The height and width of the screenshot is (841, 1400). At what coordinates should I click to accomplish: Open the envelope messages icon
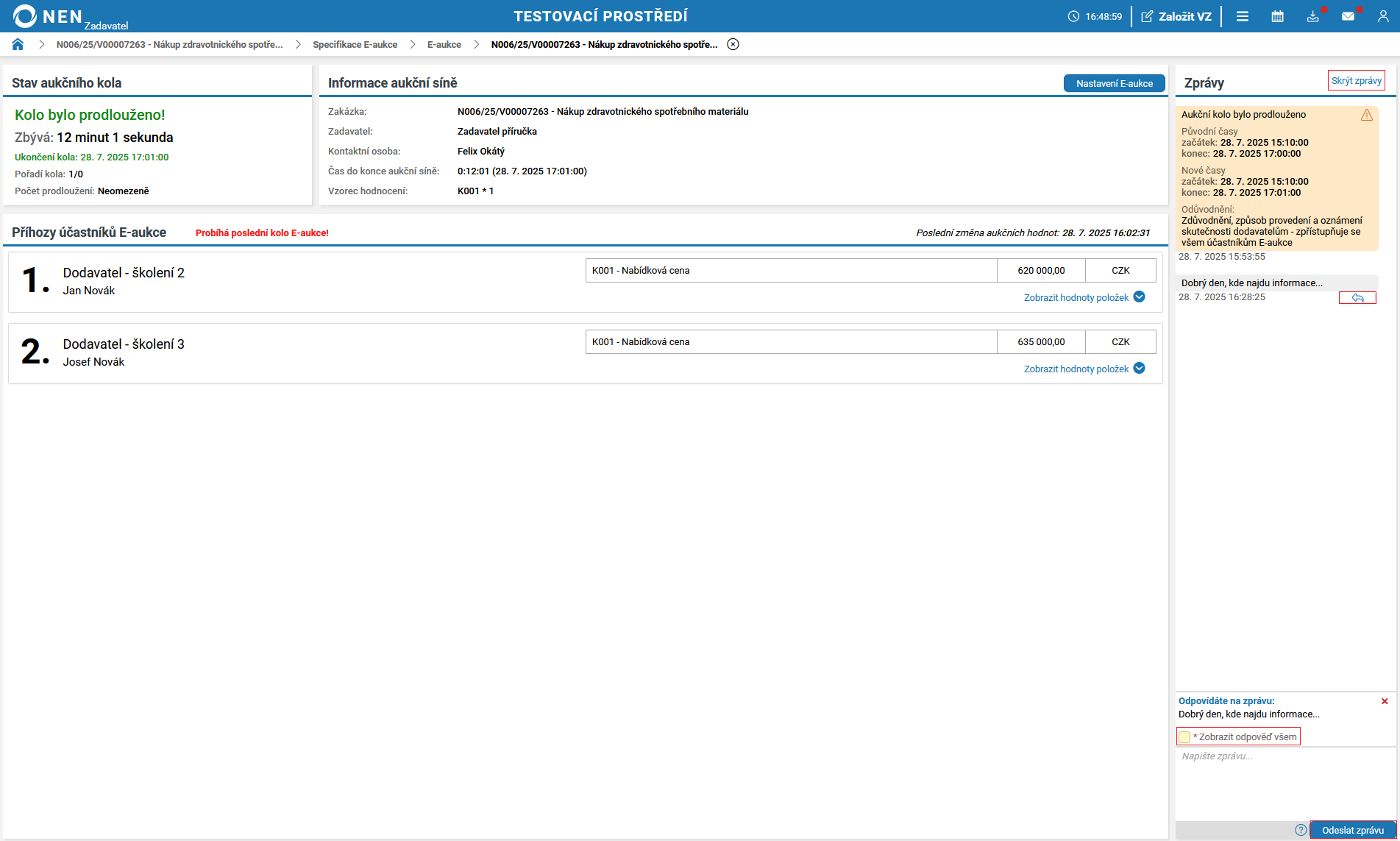point(1348,16)
